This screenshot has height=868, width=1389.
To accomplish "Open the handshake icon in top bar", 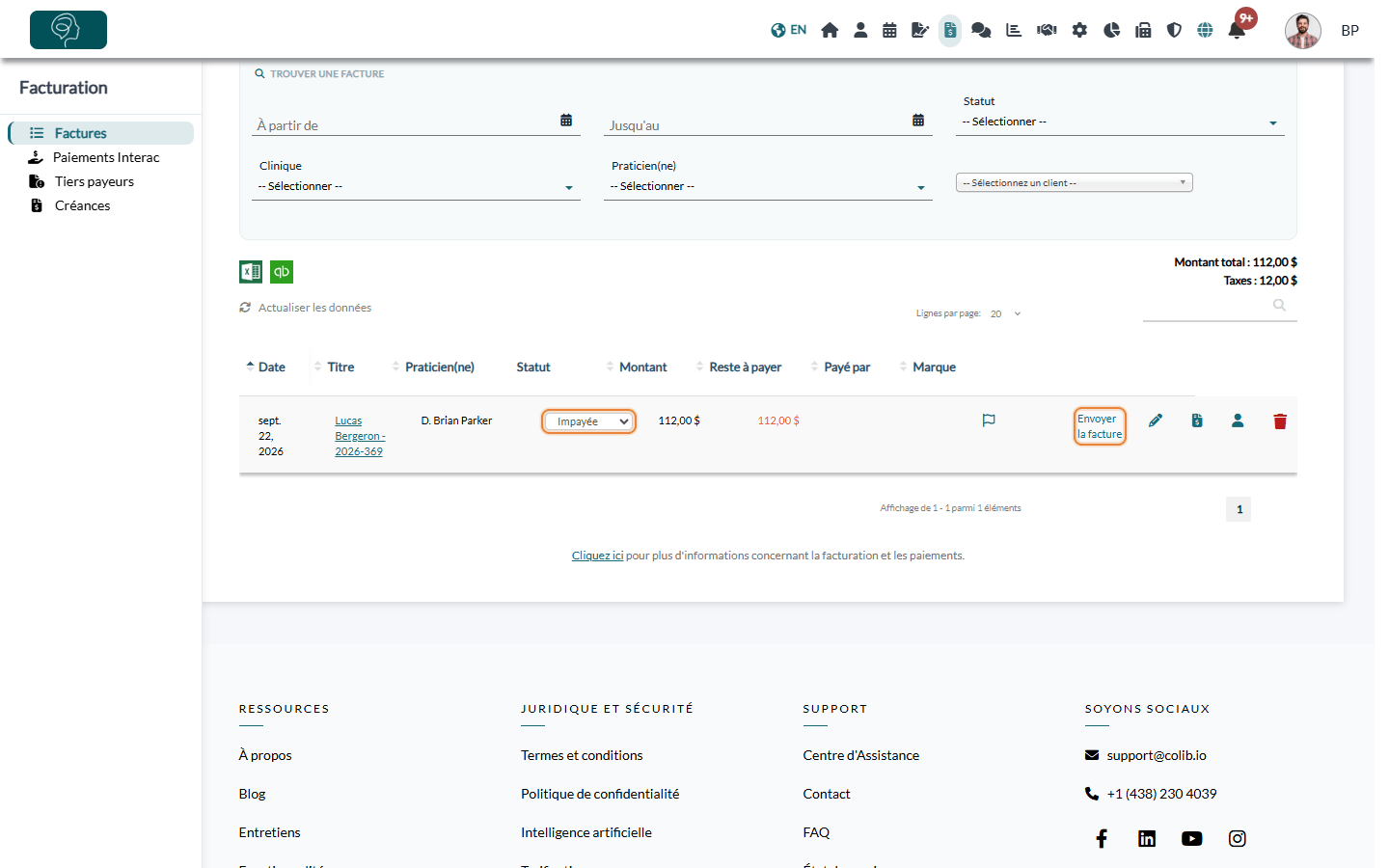I will pyautogui.click(x=1047, y=30).
